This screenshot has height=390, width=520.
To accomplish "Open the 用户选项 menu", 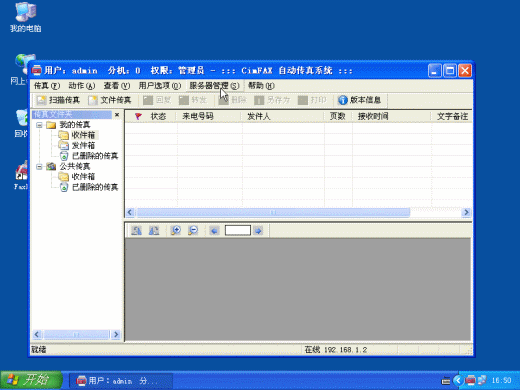I will (160, 86).
